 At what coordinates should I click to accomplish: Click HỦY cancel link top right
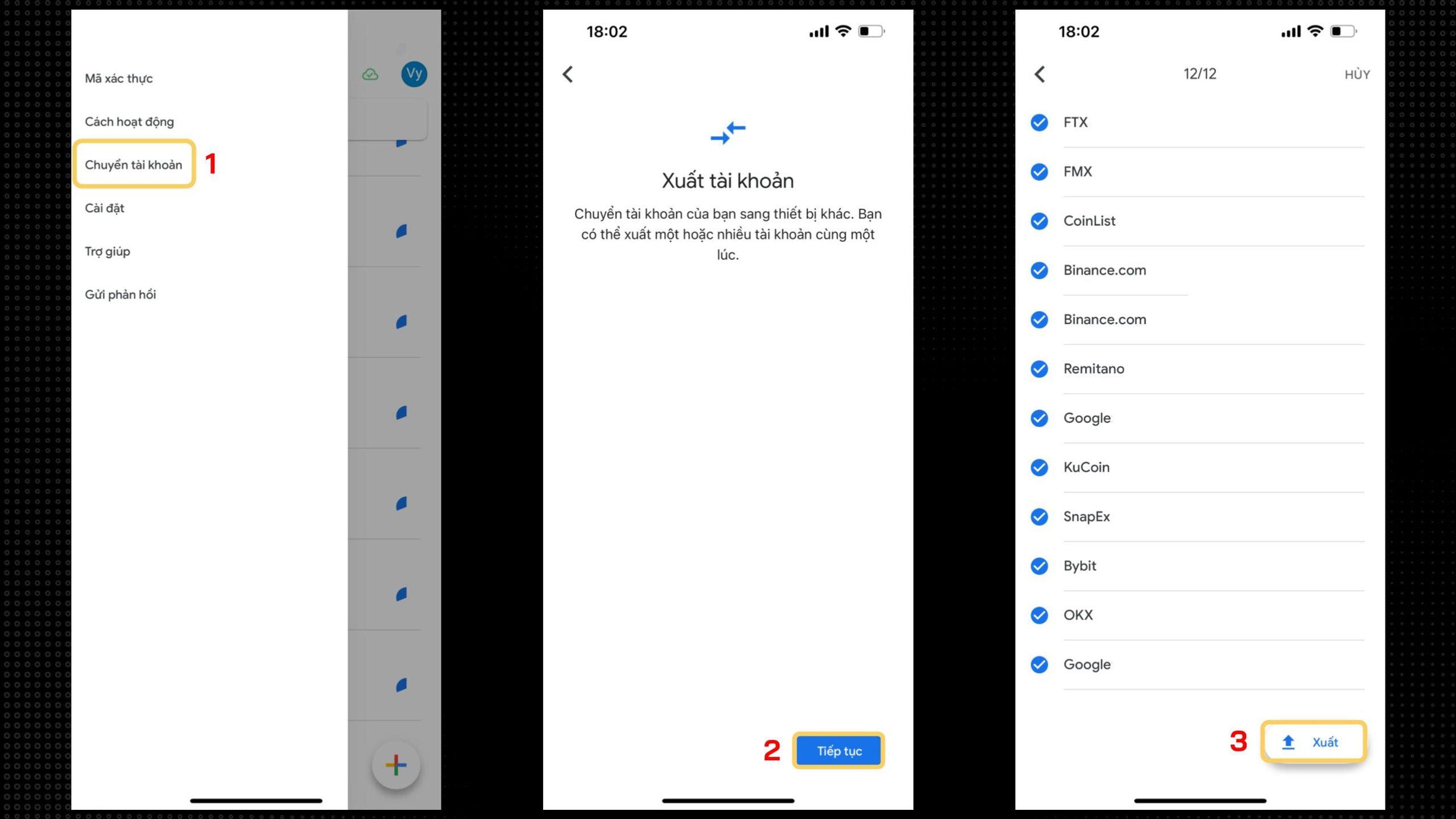pos(1356,73)
